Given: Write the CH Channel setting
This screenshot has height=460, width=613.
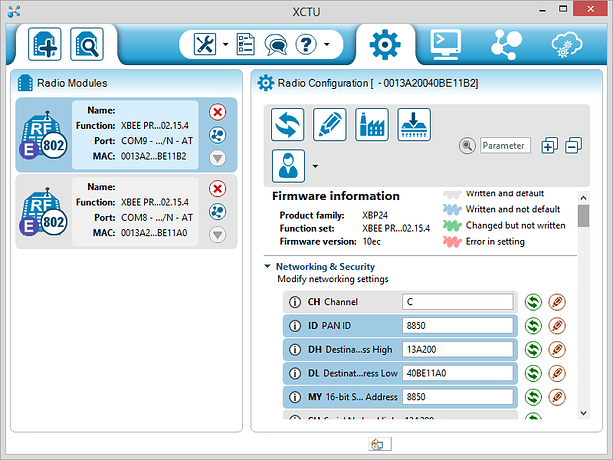Looking at the screenshot, I should pyautogui.click(x=557, y=302).
